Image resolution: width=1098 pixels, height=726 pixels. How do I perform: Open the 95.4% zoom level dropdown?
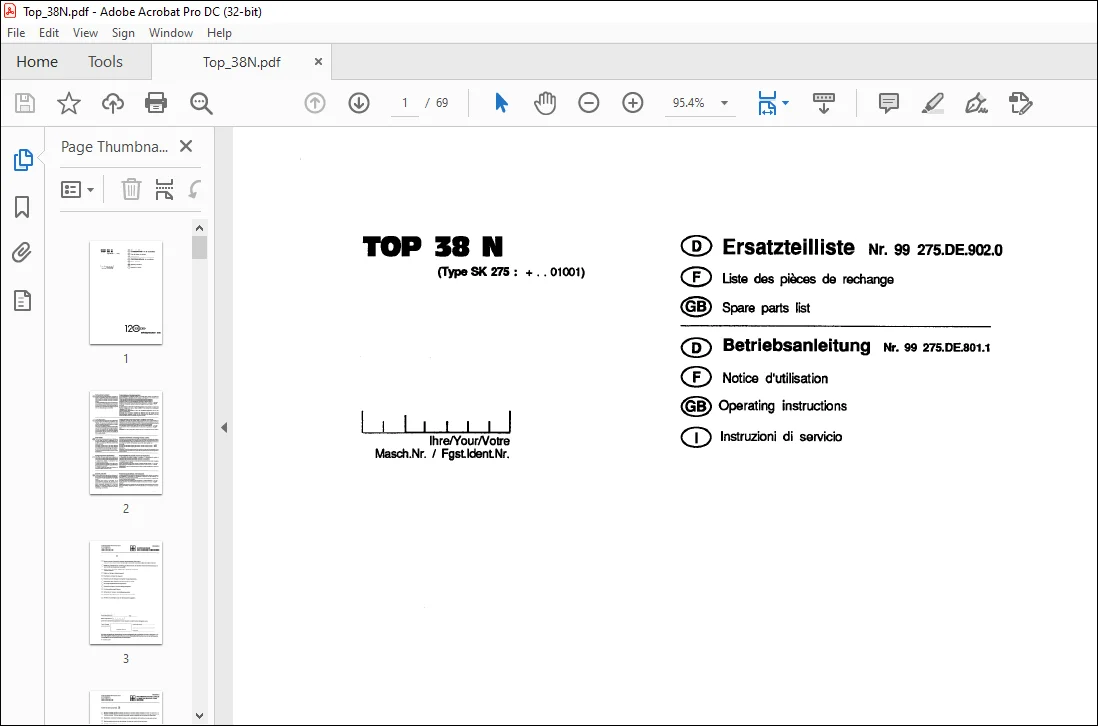pyautogui.click(x=724, y=103)
